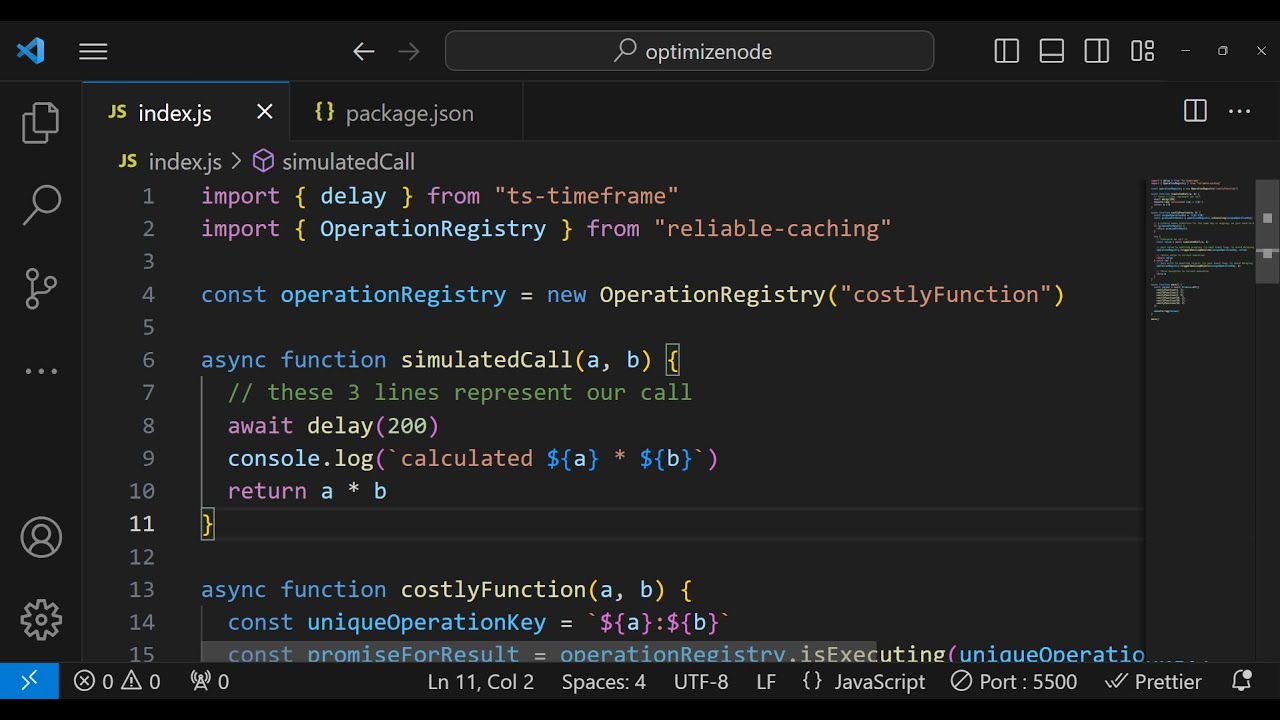Expand simulatedCall breadcrumb symbol list
The width and height of the screenshot is (1280, 720).
pos(347,162)
